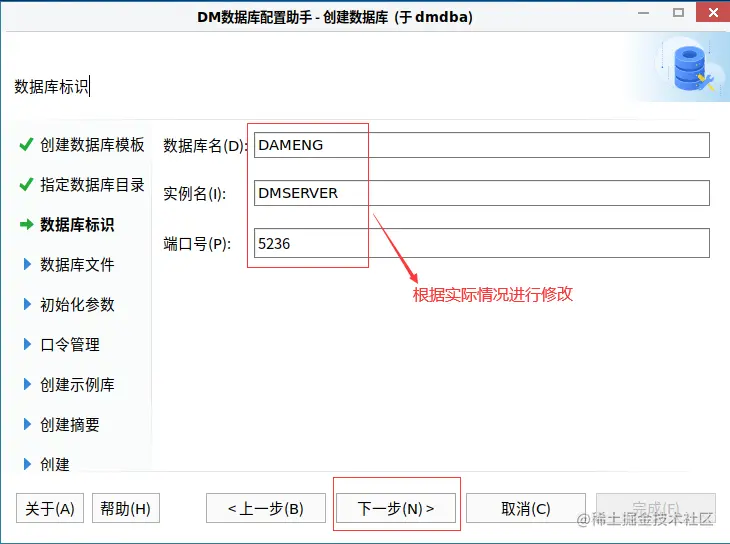The height and width of the screenshot is (544, 730).
Task: Click the window title bar text
Action: coord(335,17)
